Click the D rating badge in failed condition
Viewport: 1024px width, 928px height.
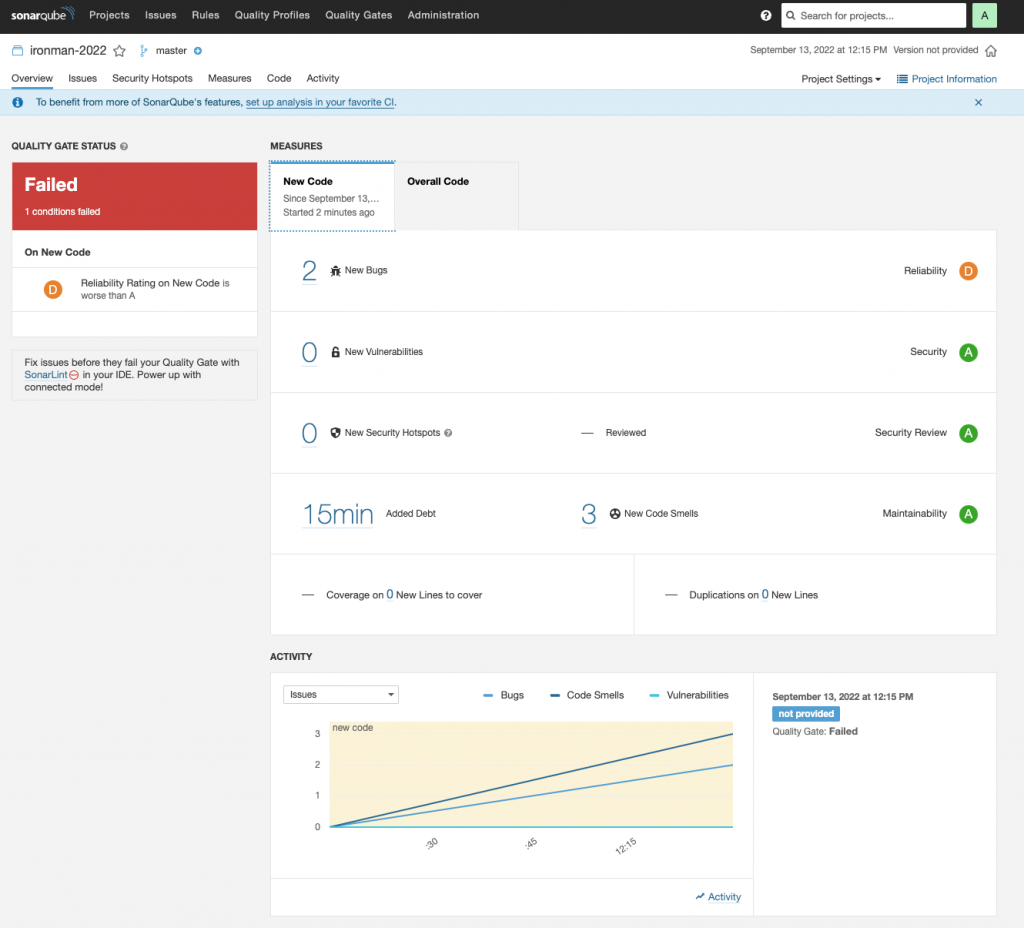click(53, 289)
